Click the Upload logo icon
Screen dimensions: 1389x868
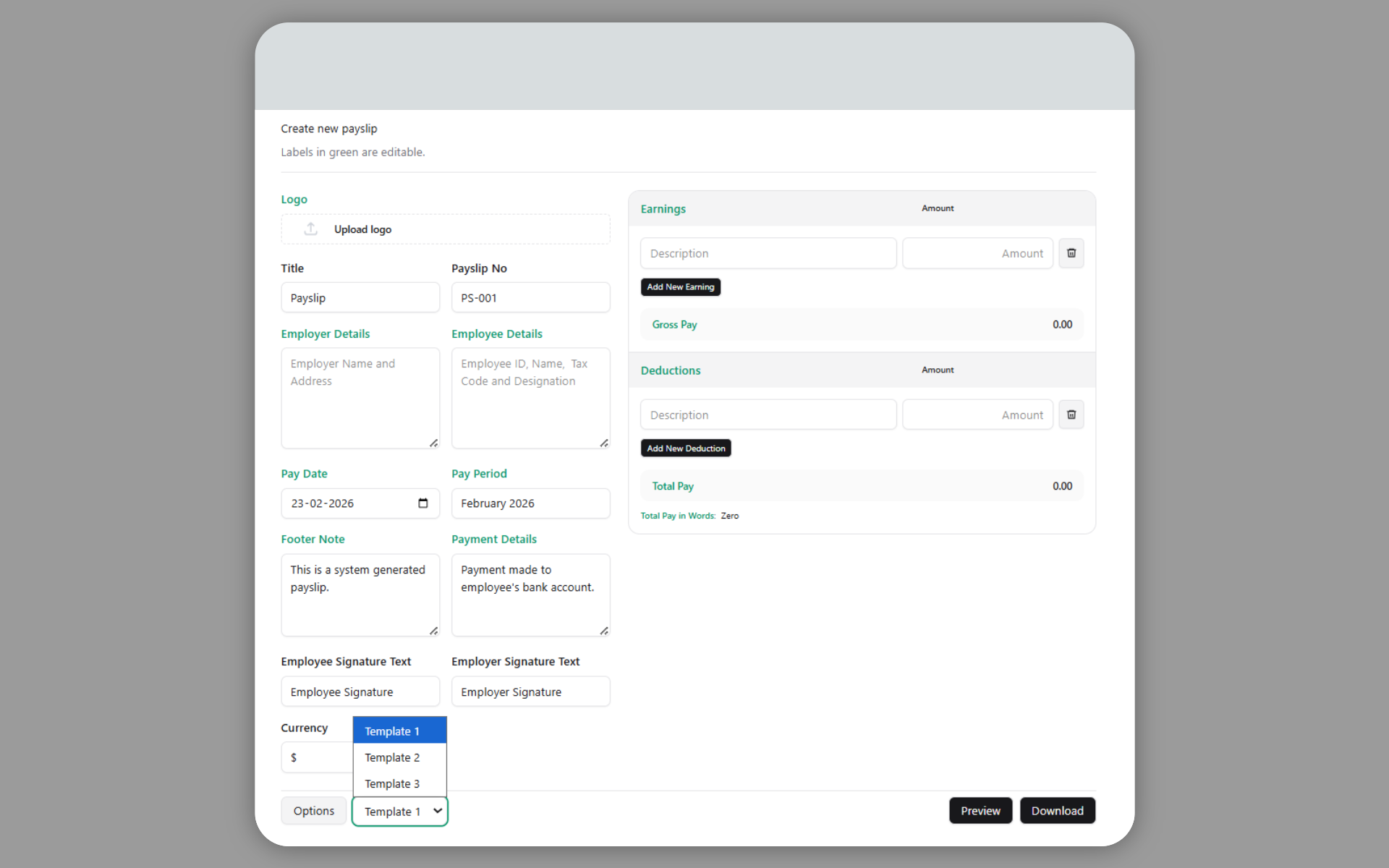click(310, 229)
